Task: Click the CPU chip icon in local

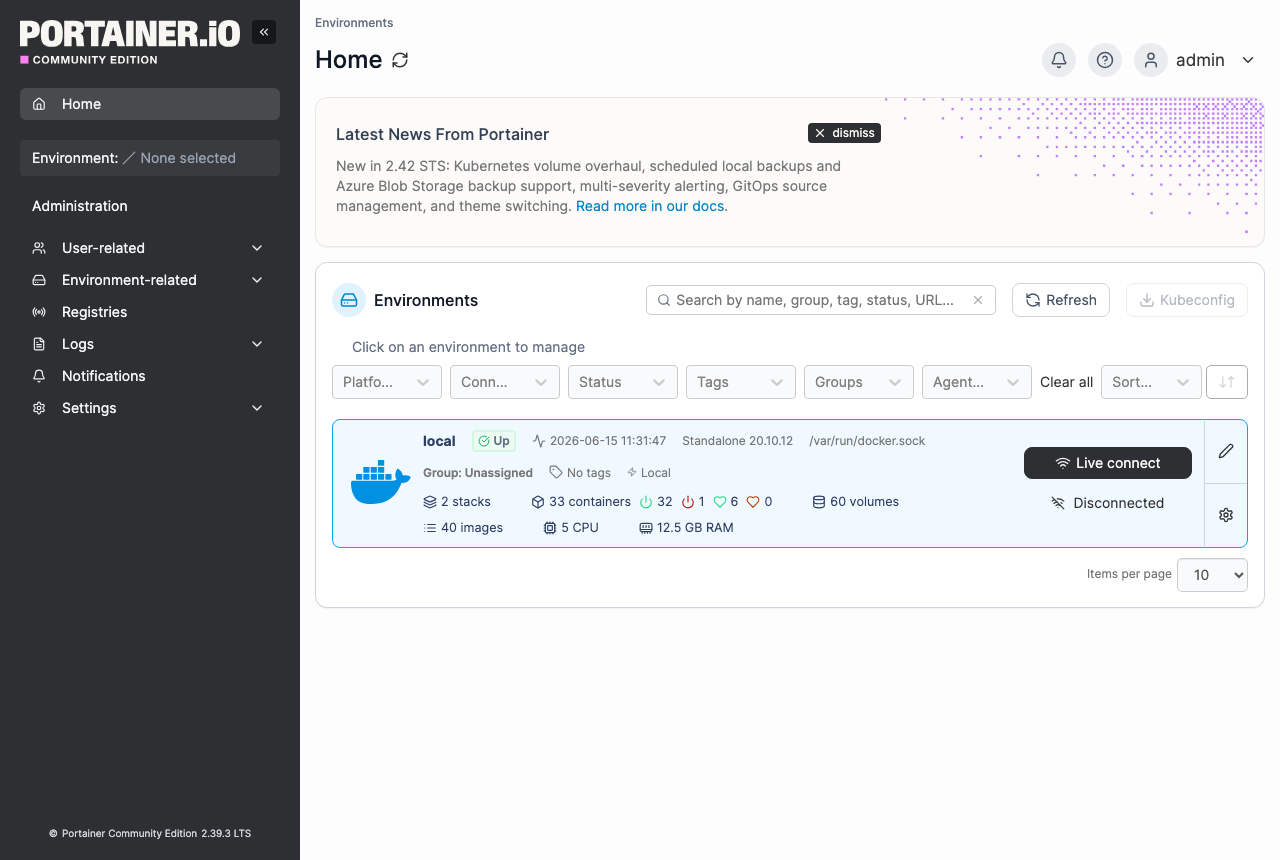Action: point(550,528)
